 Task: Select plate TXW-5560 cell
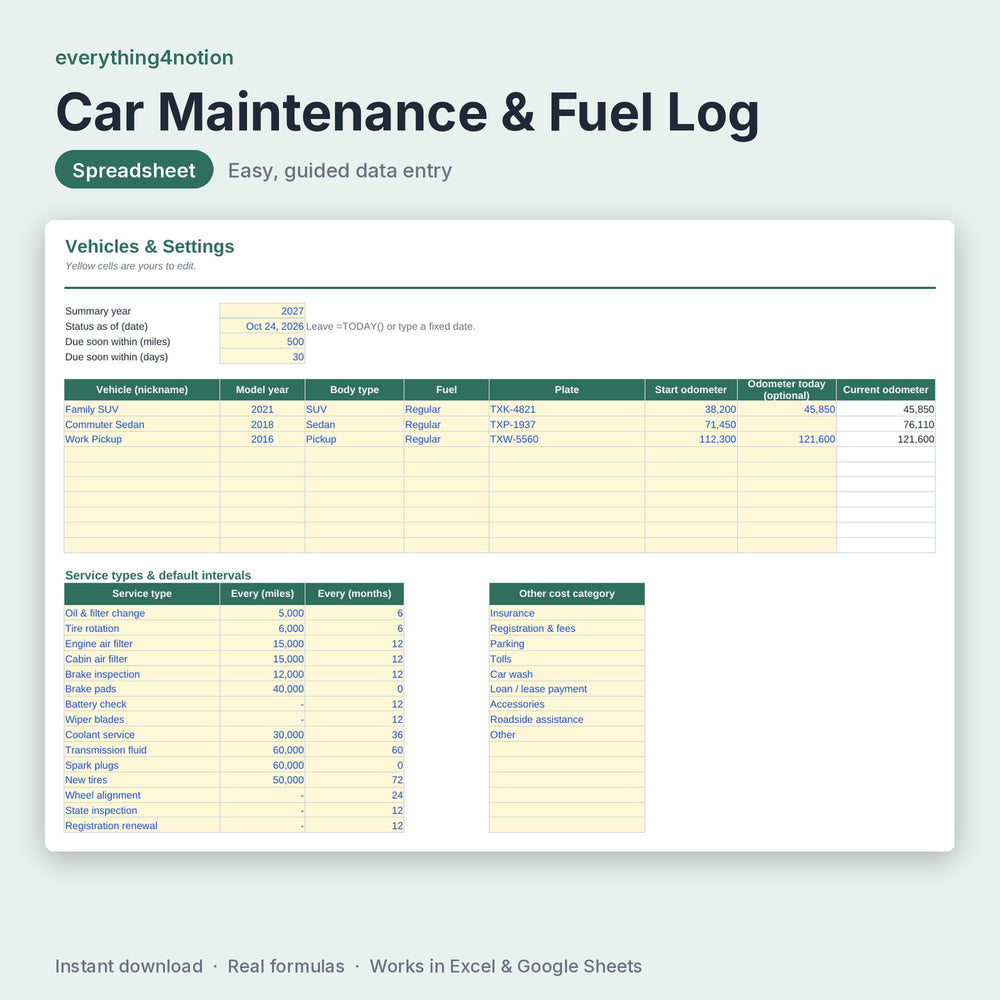pyautogui.click(x=567, y=439)
